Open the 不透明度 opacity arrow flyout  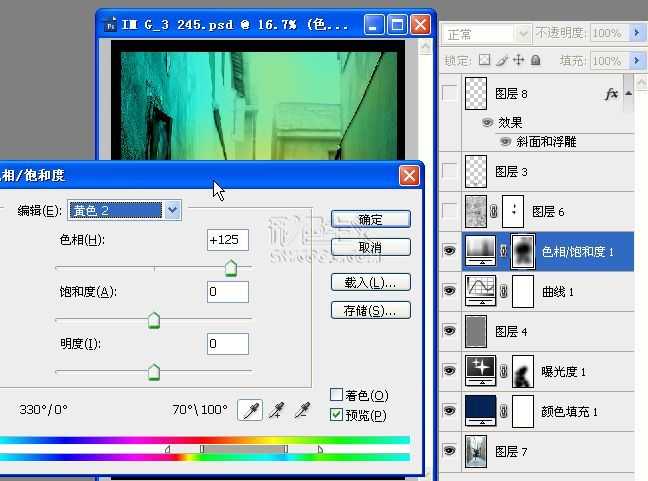click(x=636, y=32)
